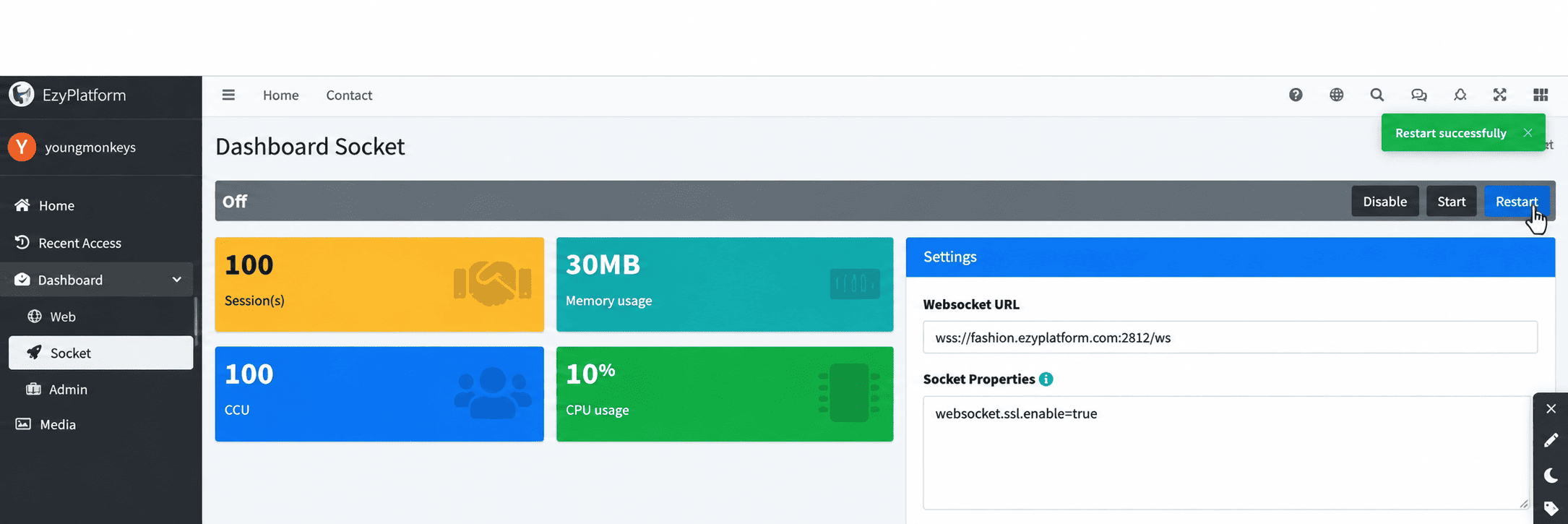Focus the Websocket URL input field

point(1230,338)
